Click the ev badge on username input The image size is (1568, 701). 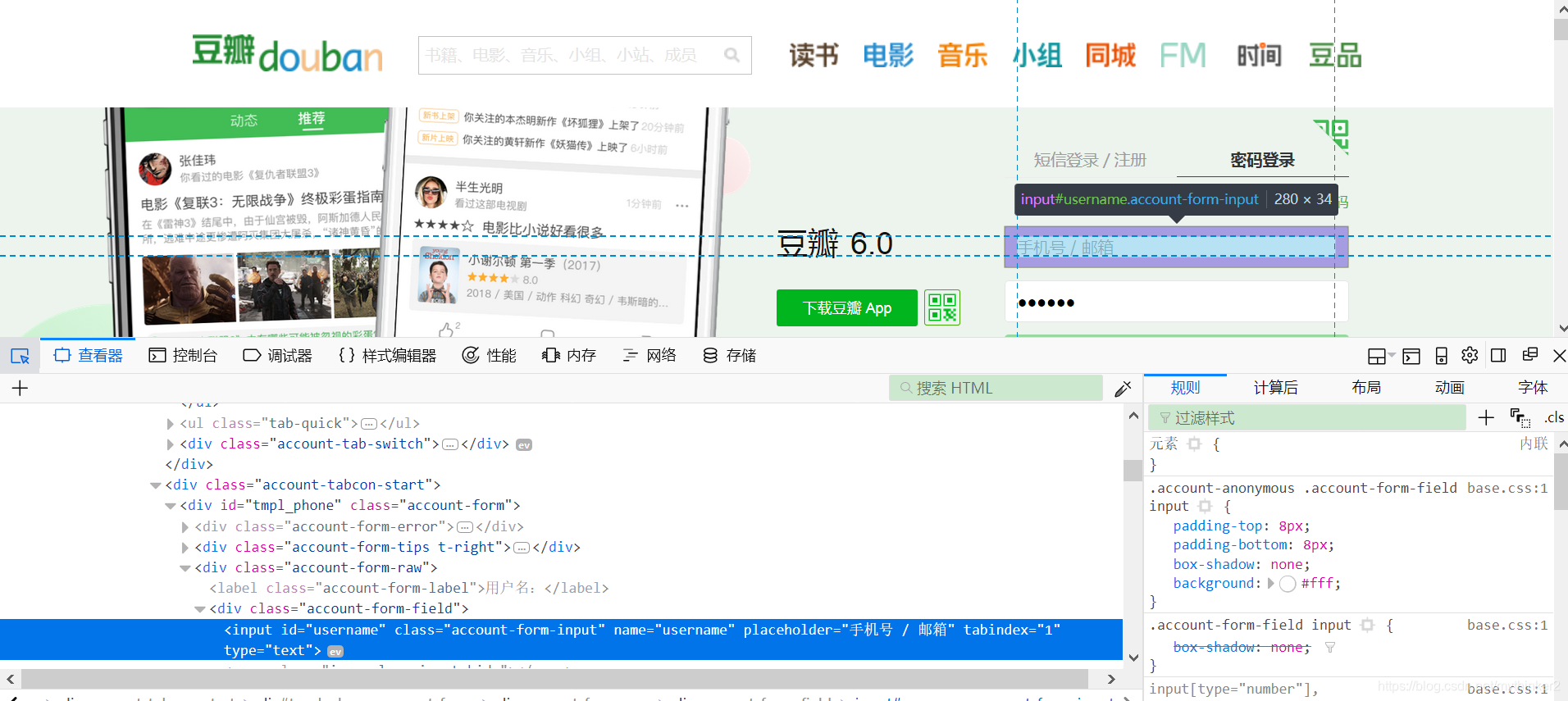click(335, 652)
